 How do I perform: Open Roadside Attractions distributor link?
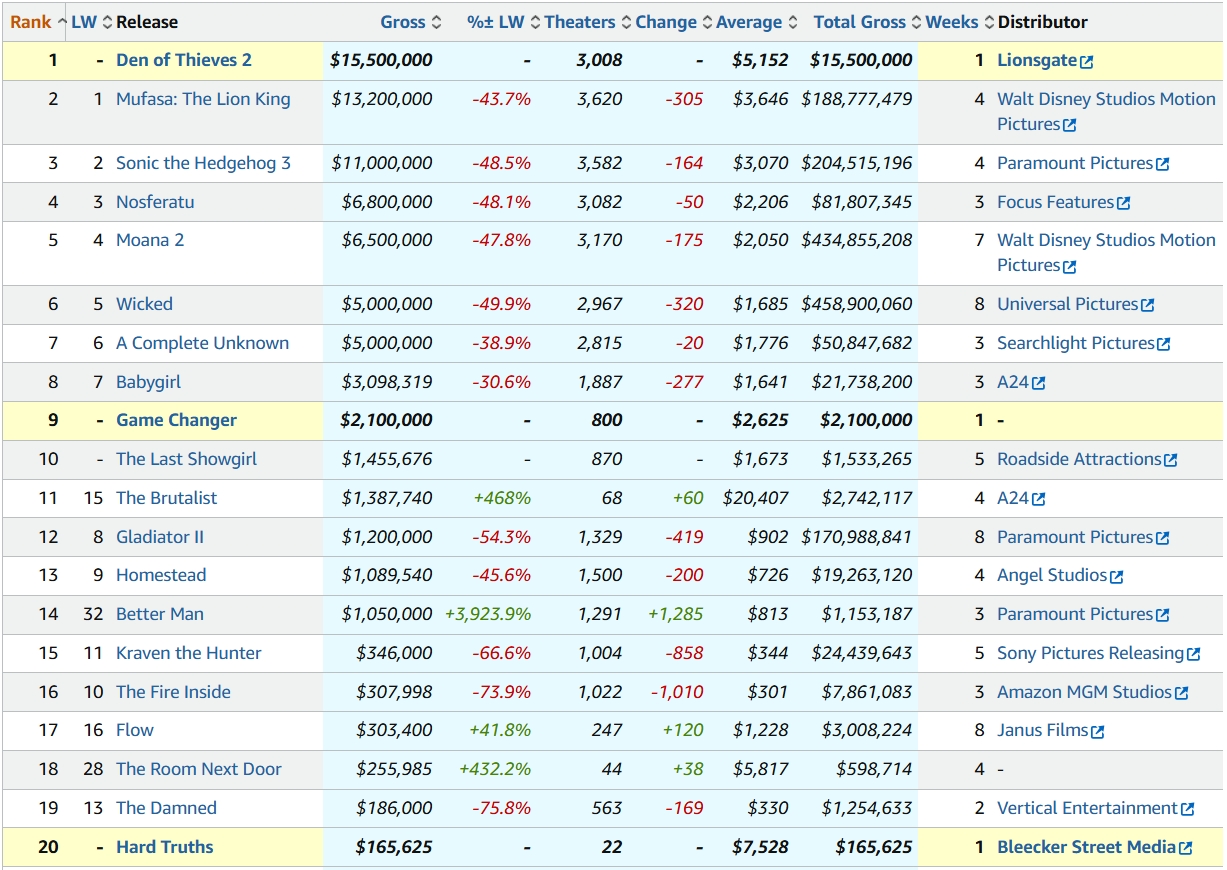coord(1079,459)
